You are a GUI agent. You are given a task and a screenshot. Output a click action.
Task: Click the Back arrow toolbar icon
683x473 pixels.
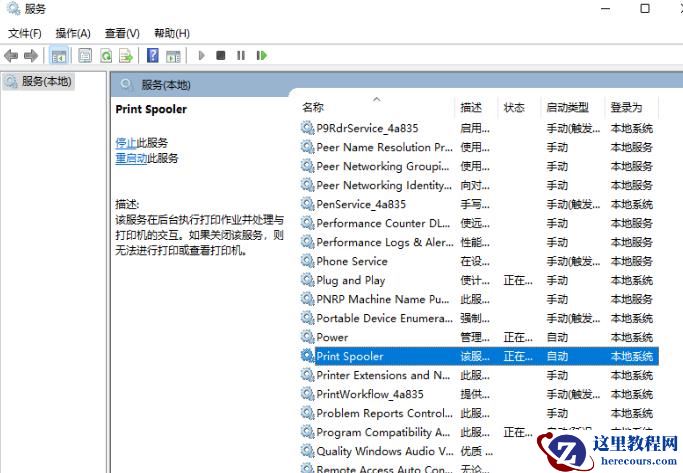[x=10, y=56]
